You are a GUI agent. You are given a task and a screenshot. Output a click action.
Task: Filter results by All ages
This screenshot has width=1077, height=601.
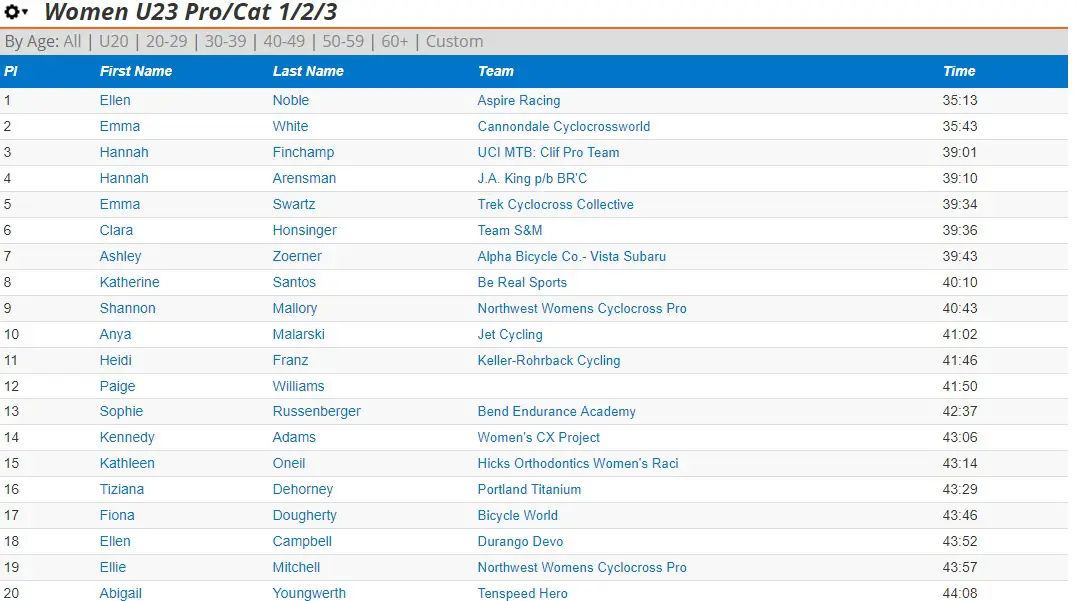(x=72, y=41)
